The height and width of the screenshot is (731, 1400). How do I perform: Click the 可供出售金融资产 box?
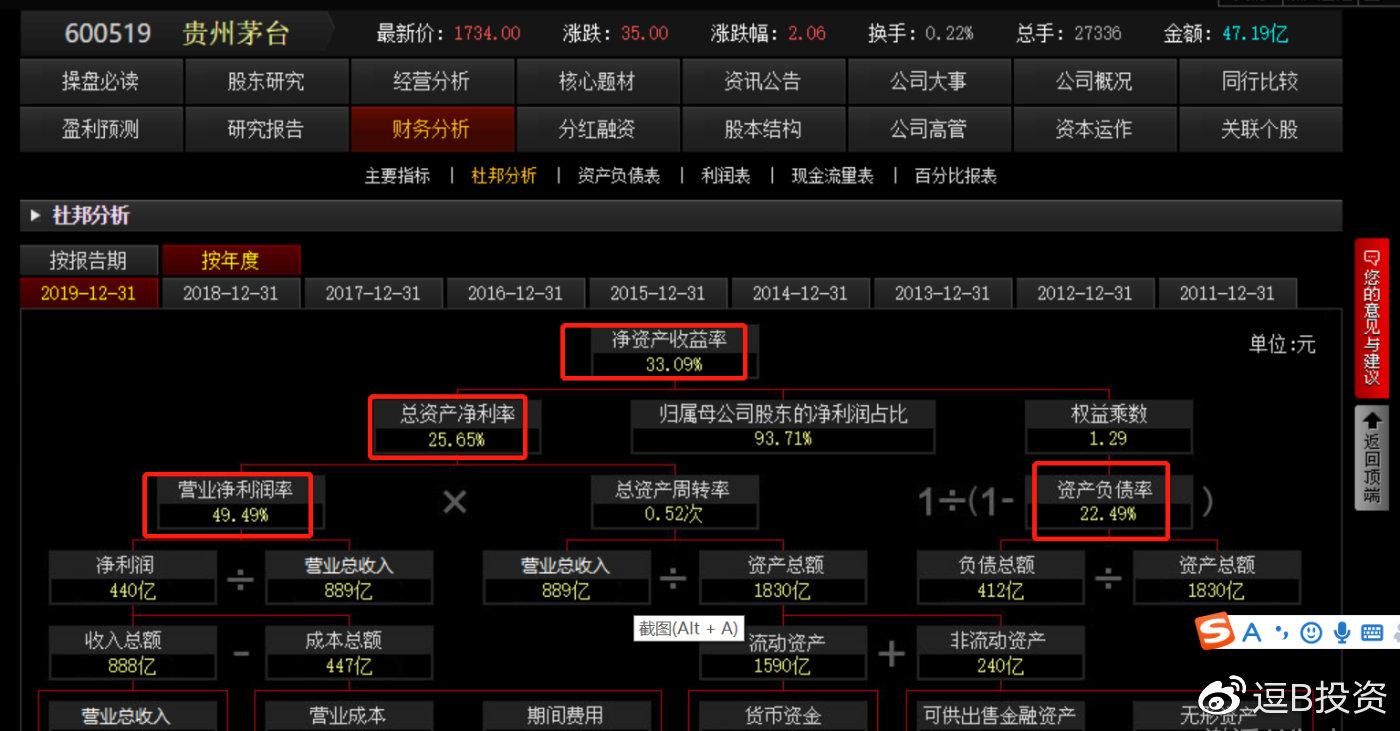[x=1000, y=716]
